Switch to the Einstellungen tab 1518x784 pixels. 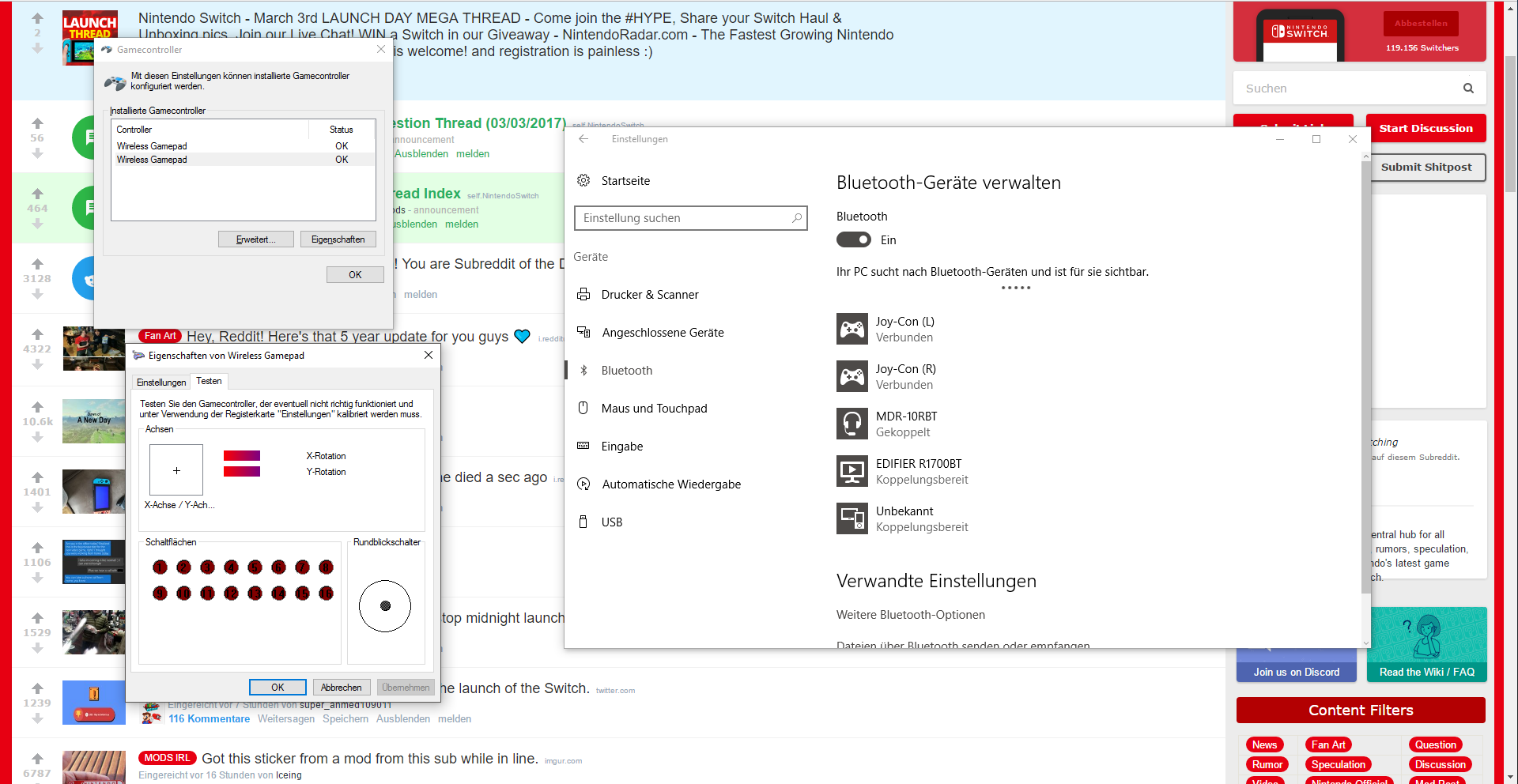click(x=161, y=383)
